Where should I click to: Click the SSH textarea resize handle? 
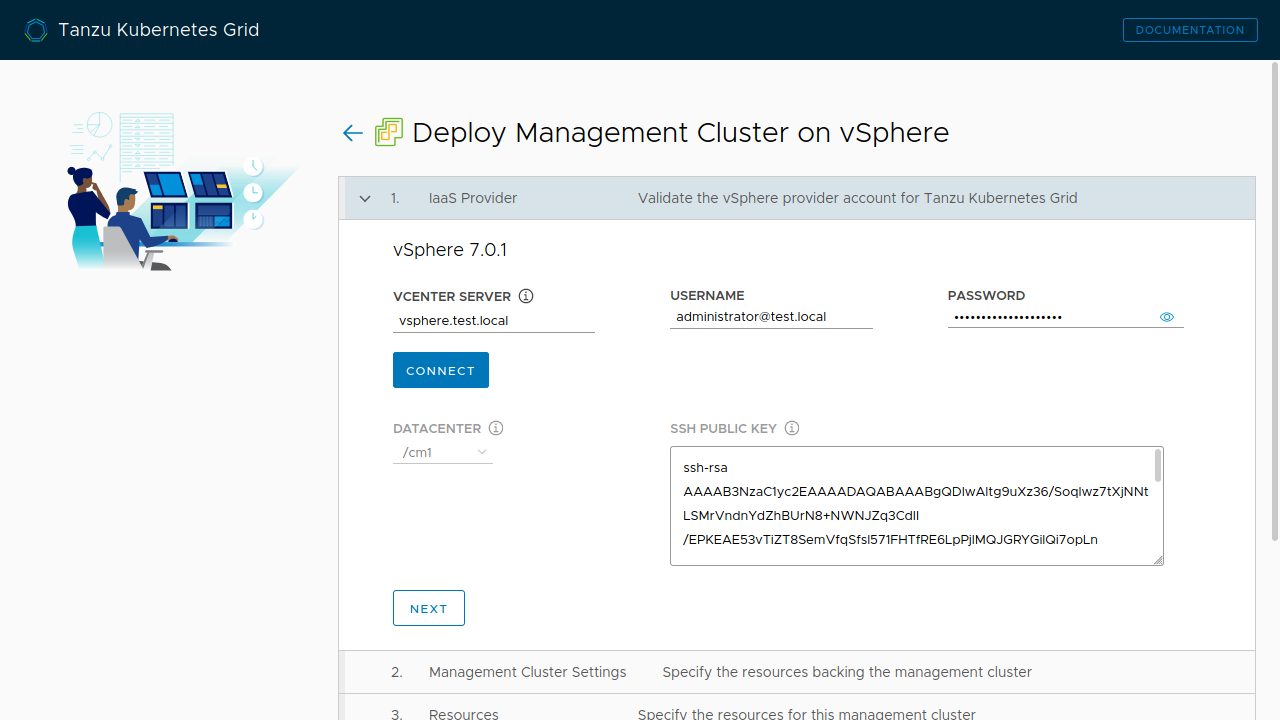[x=1158, y=560]
